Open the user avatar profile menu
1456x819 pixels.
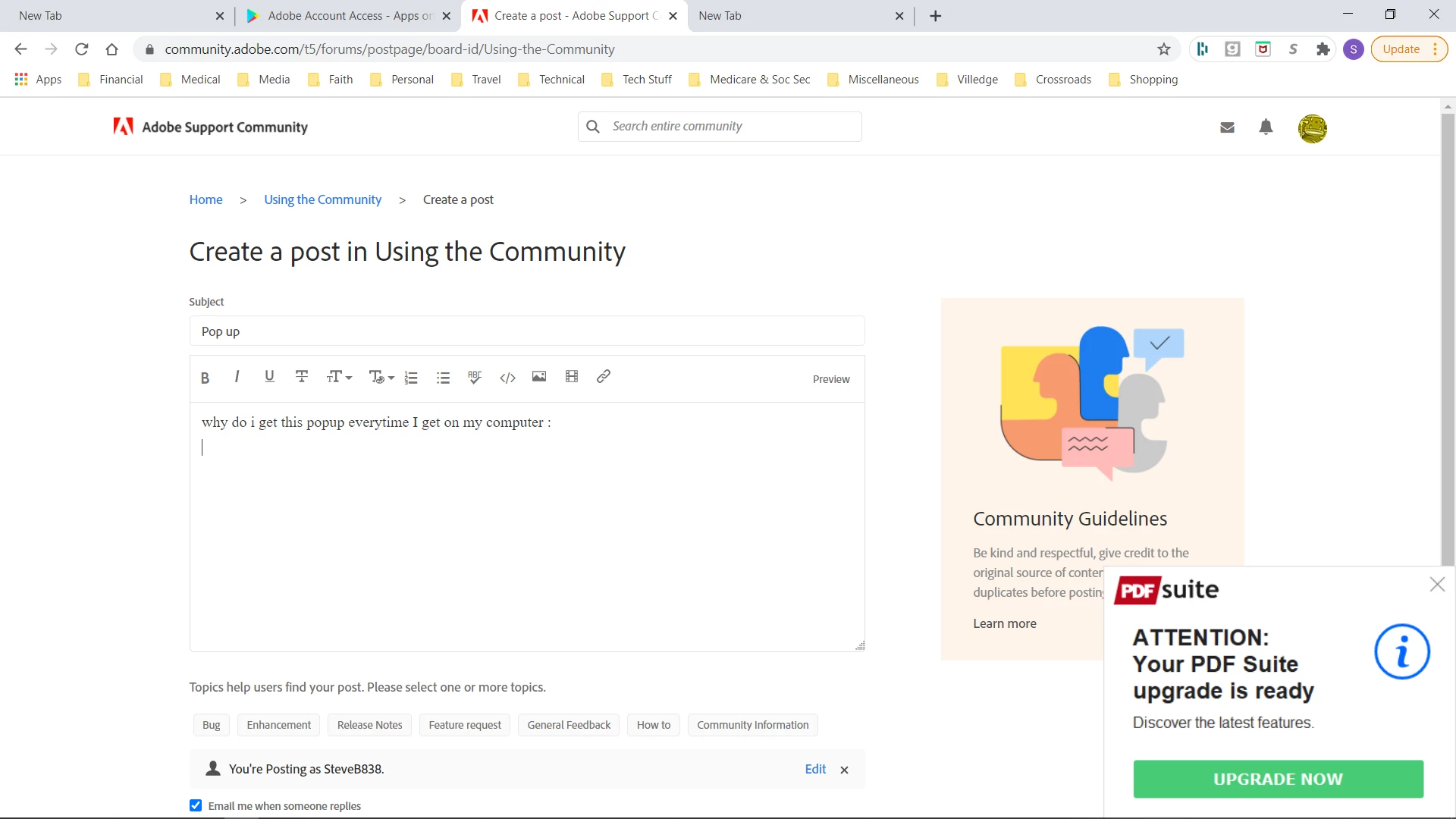[x=1312, y=128]
